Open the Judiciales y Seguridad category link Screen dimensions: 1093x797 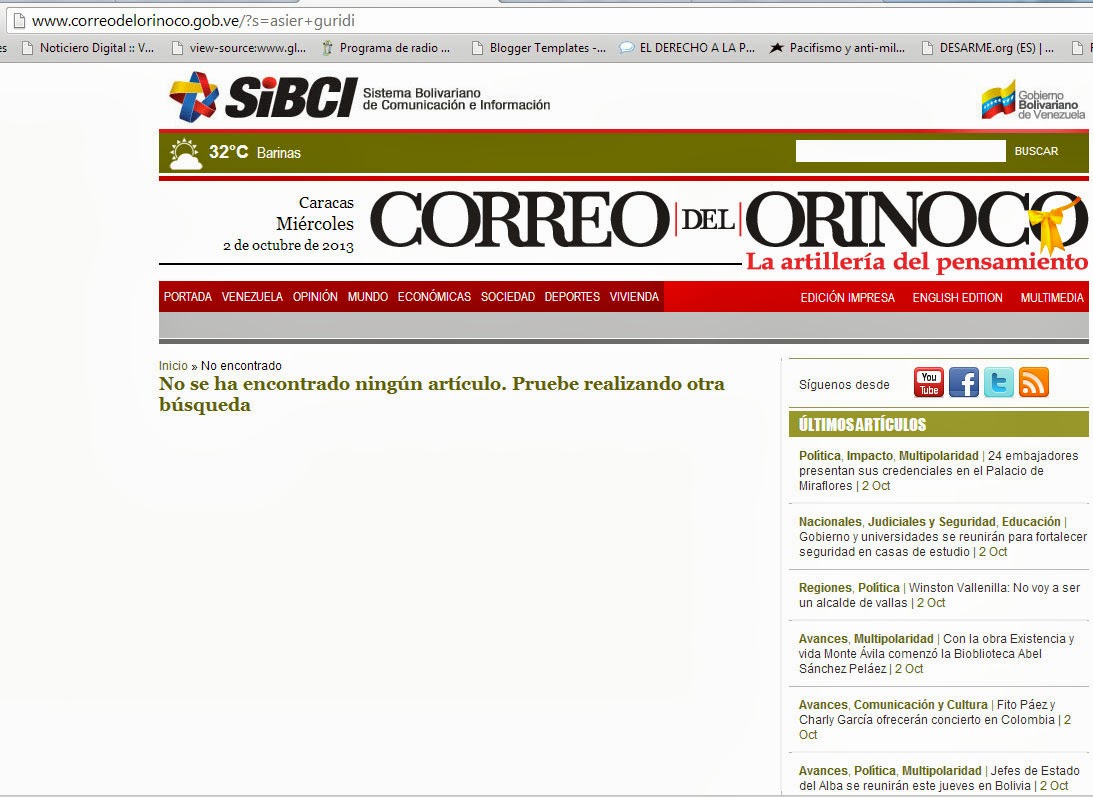pos(932,522)
